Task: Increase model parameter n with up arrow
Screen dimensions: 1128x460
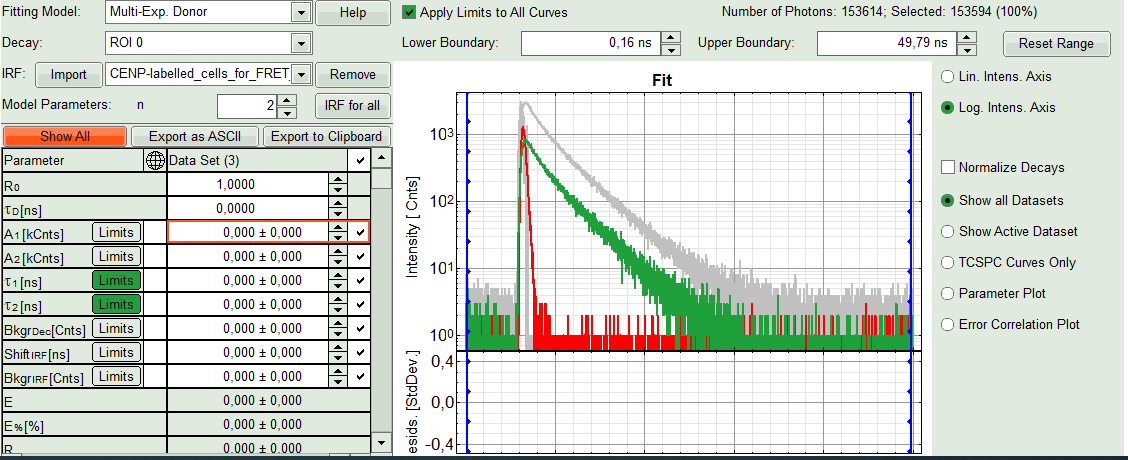Action: [287, 100]
